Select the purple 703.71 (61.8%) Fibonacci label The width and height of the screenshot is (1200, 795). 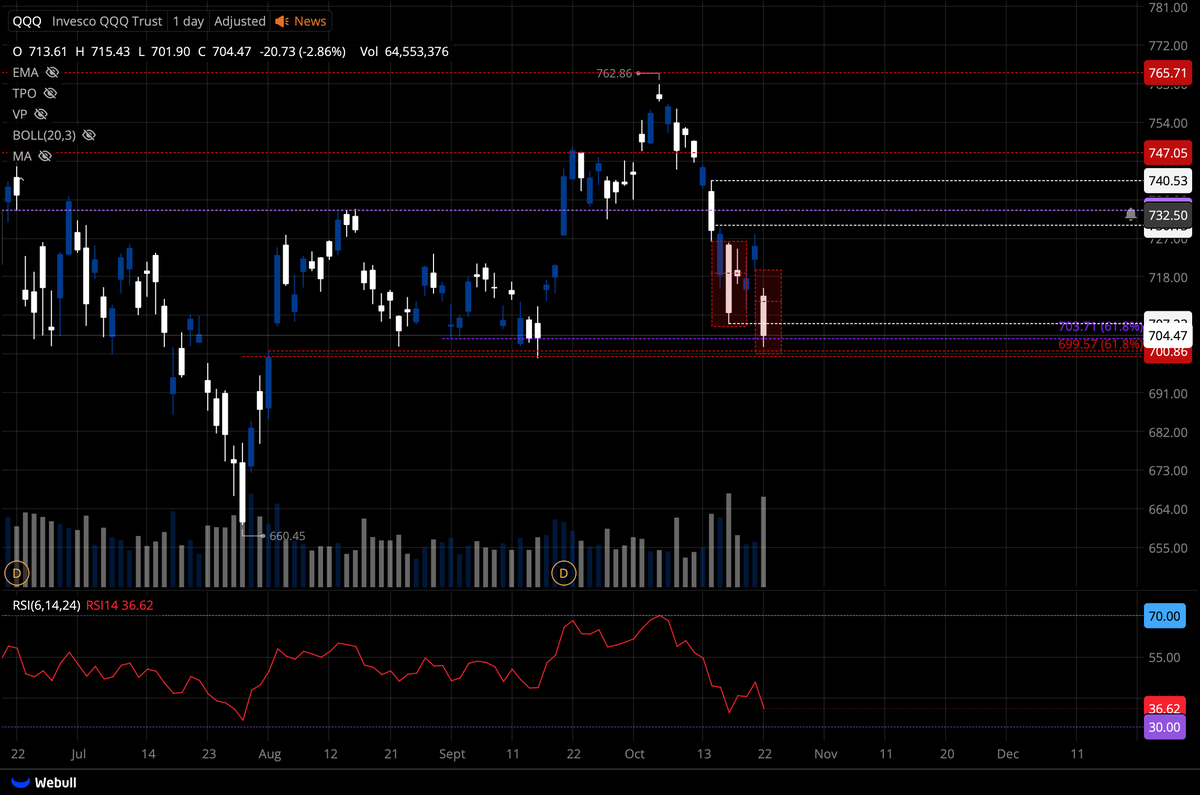pyautogui.click(x=1099, y=327)
